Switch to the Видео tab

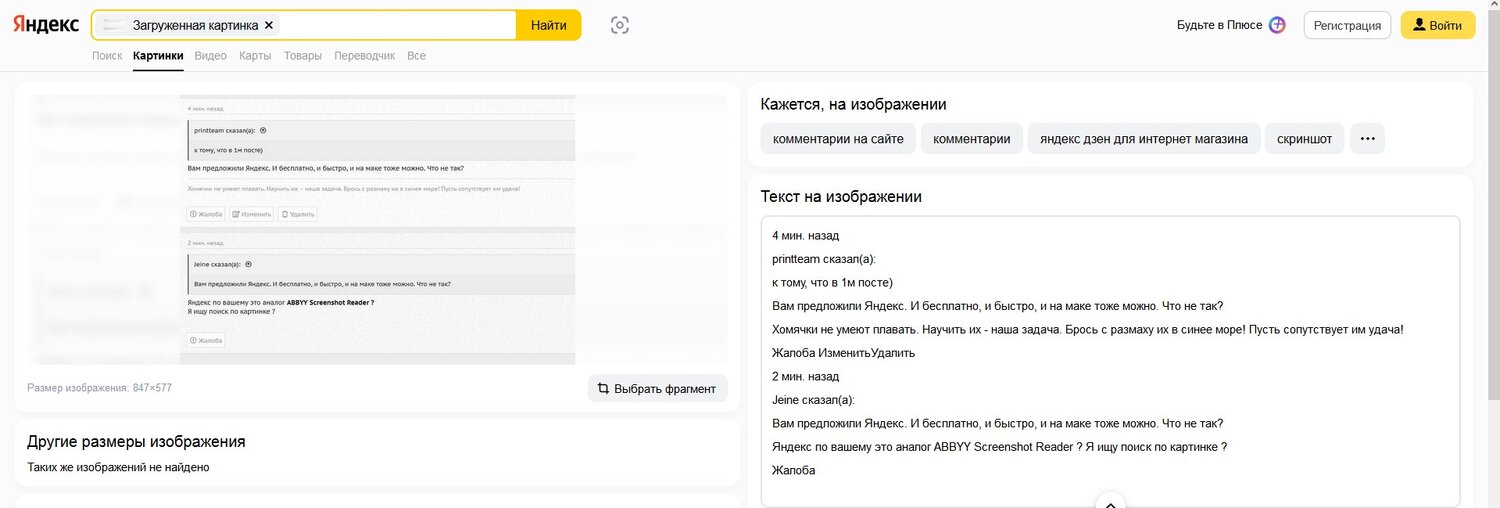(211, 56)
